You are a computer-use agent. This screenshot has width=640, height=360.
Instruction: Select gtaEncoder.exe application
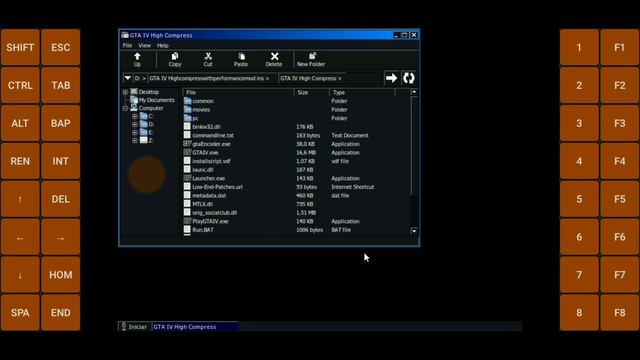coord(211,144)
